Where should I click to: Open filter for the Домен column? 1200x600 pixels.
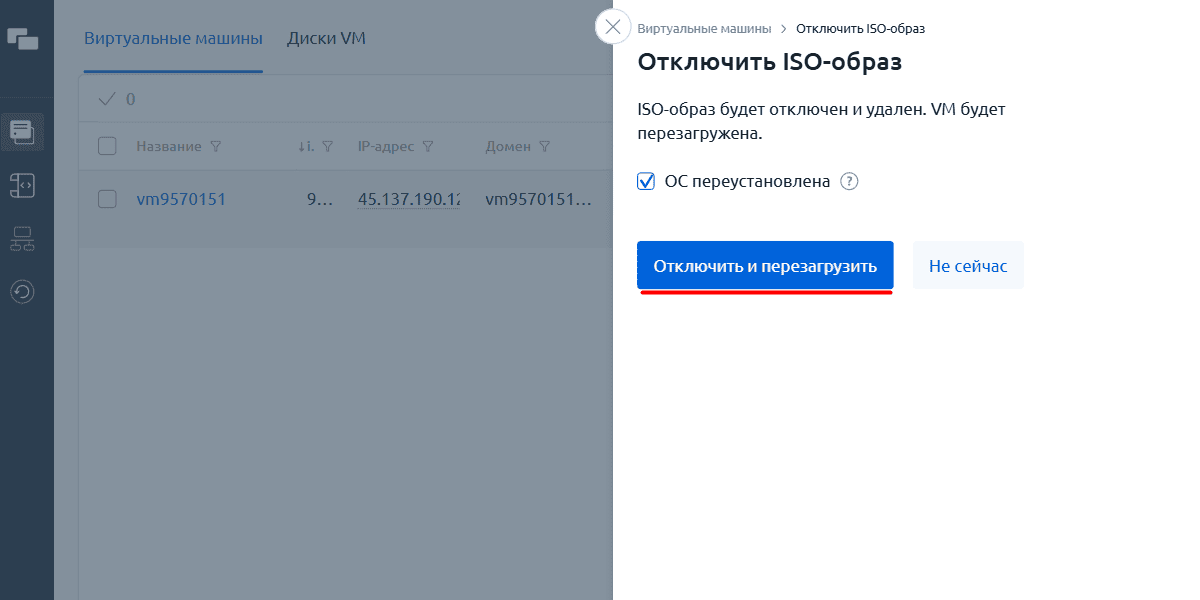pyautogui.click(x=545, y=147)
